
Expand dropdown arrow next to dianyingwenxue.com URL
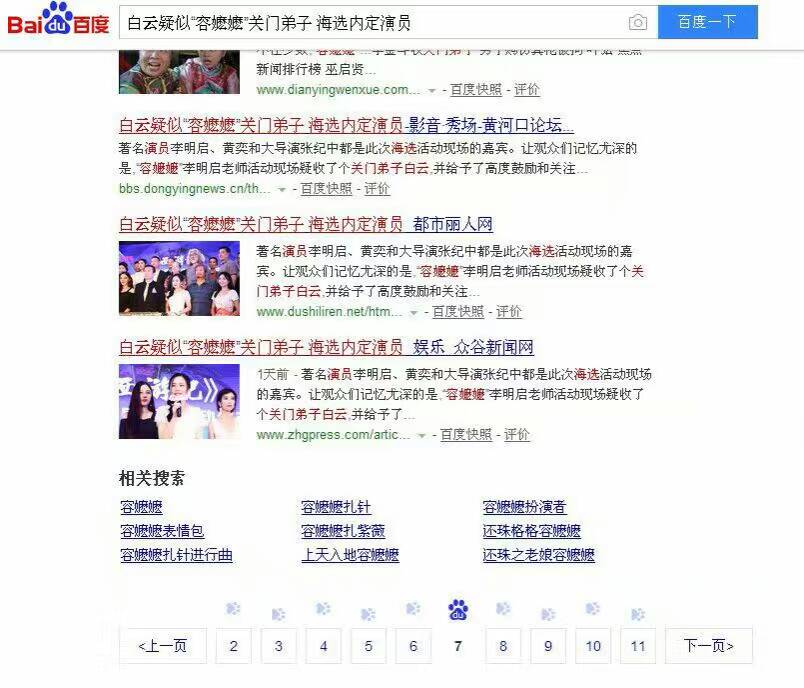click(x=432, y=91)
